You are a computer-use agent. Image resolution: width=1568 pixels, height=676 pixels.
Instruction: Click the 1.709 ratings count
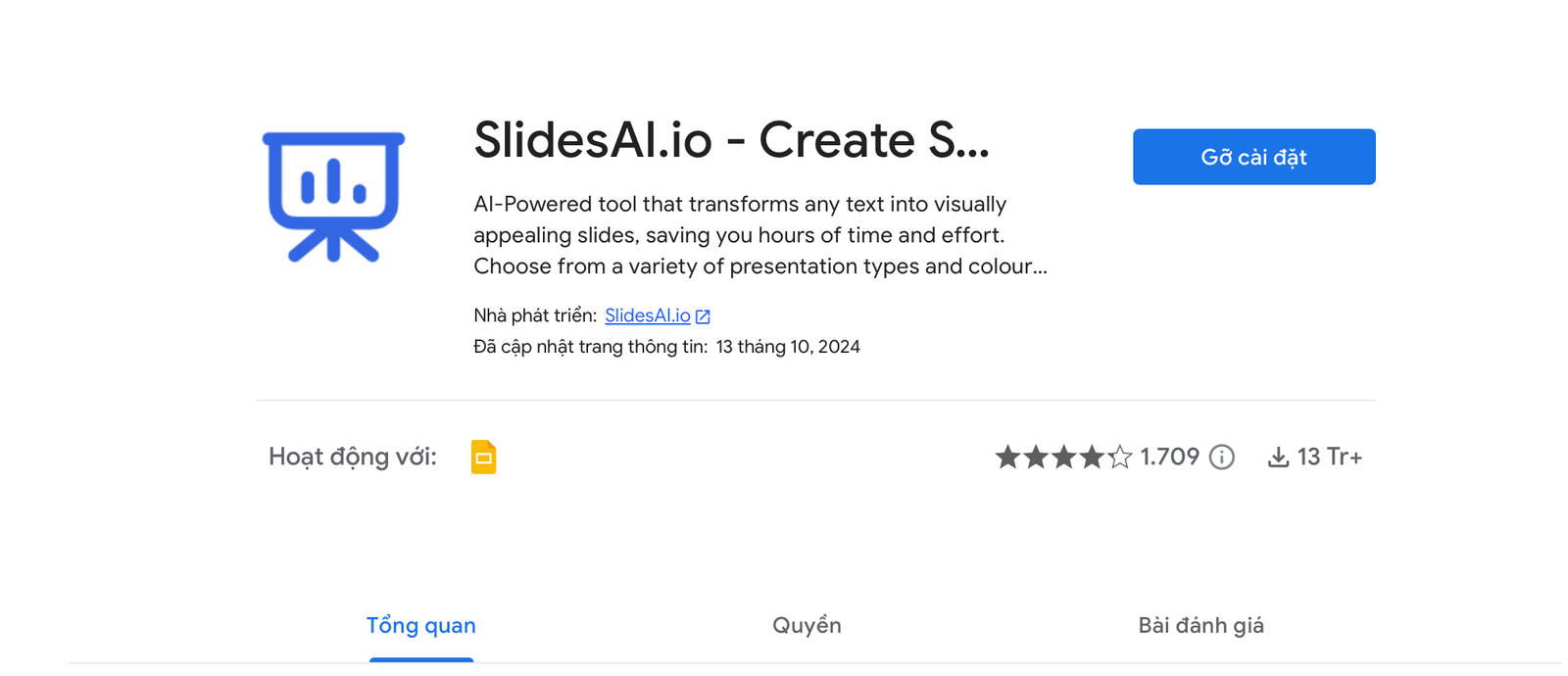pyautogui.click(x=1169, y=457)
